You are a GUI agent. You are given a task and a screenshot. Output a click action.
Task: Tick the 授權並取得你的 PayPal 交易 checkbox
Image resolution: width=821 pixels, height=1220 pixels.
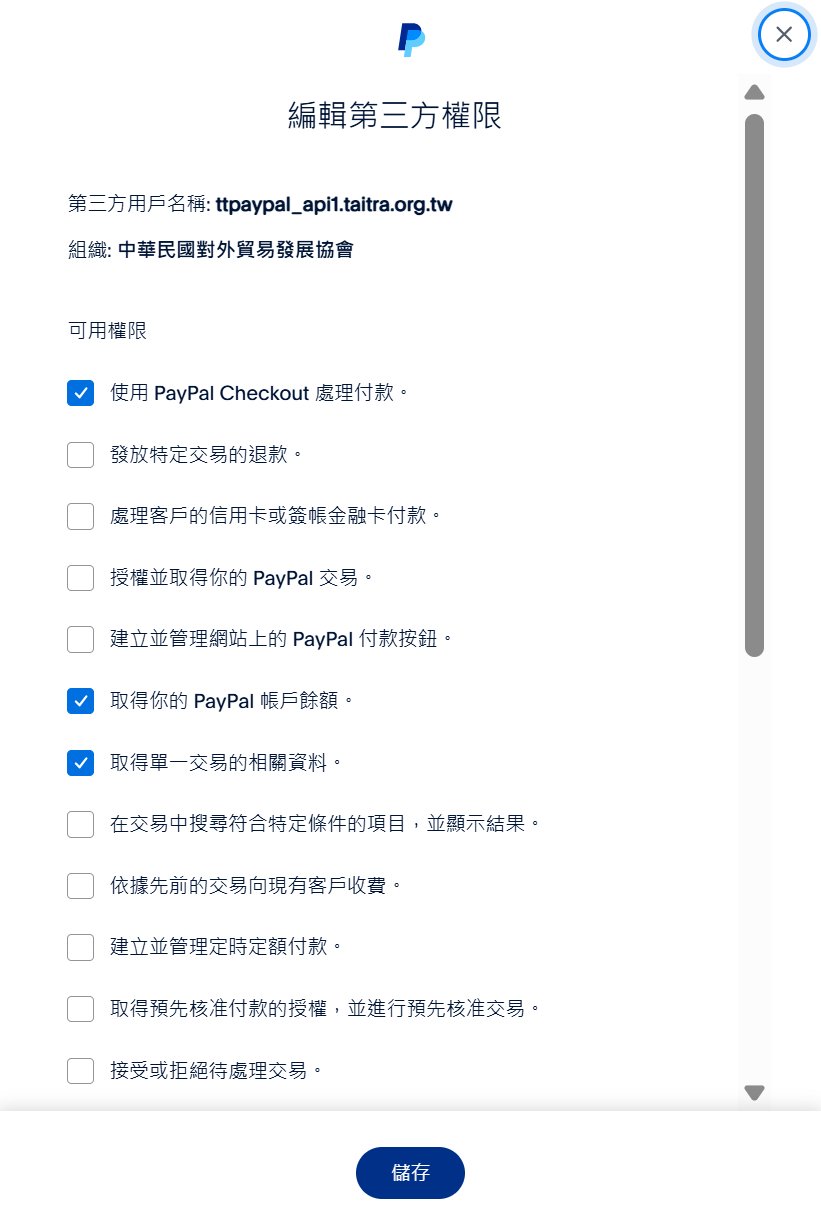point(81,578)
